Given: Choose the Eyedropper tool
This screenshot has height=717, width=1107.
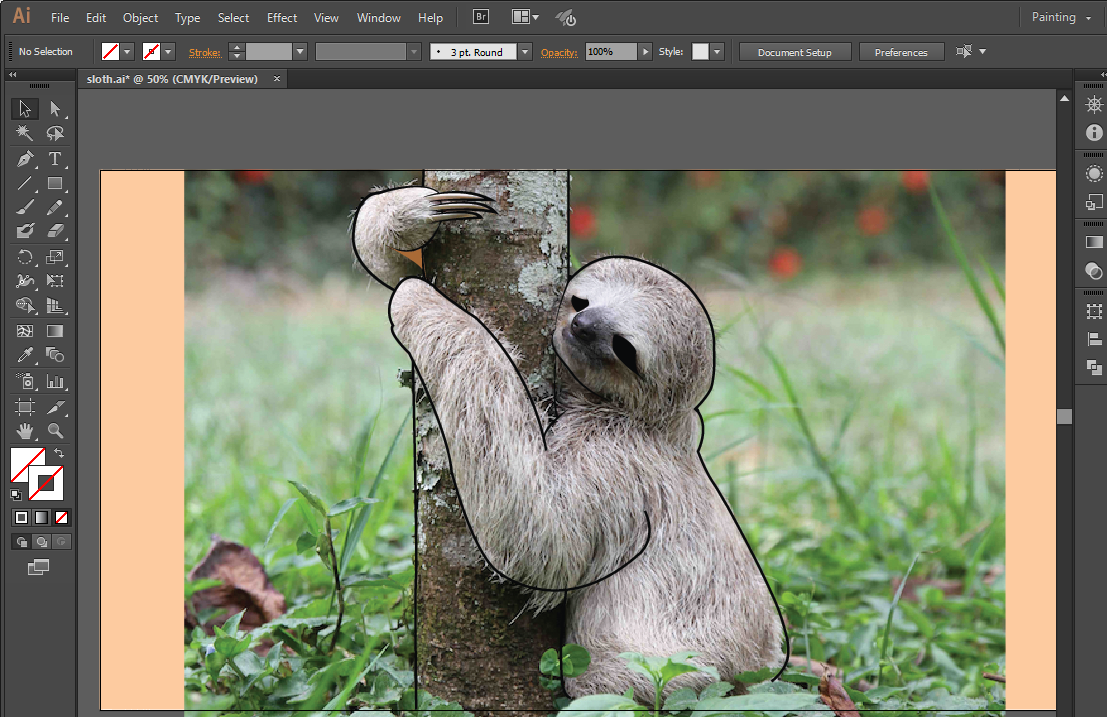Looking at the screenshot, I should coord(25,355).
